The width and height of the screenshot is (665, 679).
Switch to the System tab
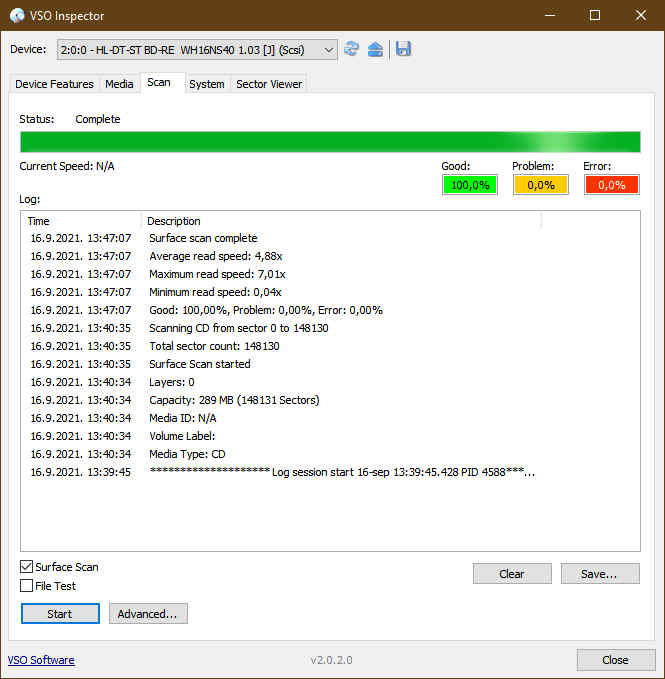pyautogui.click(x=206, y=84)
